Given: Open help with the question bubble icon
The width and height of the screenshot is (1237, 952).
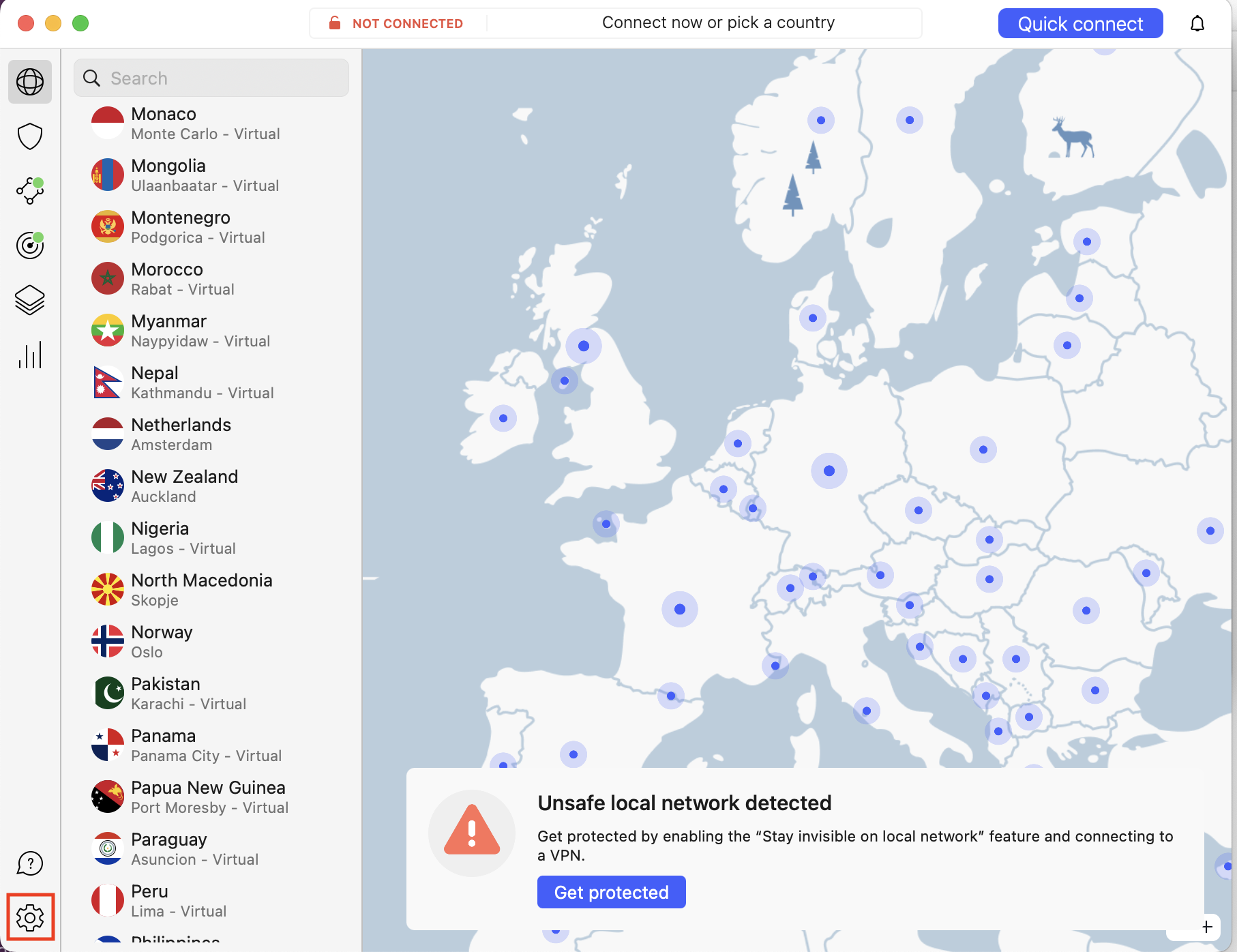Looking at the screenshot, I should coord(29,863).
